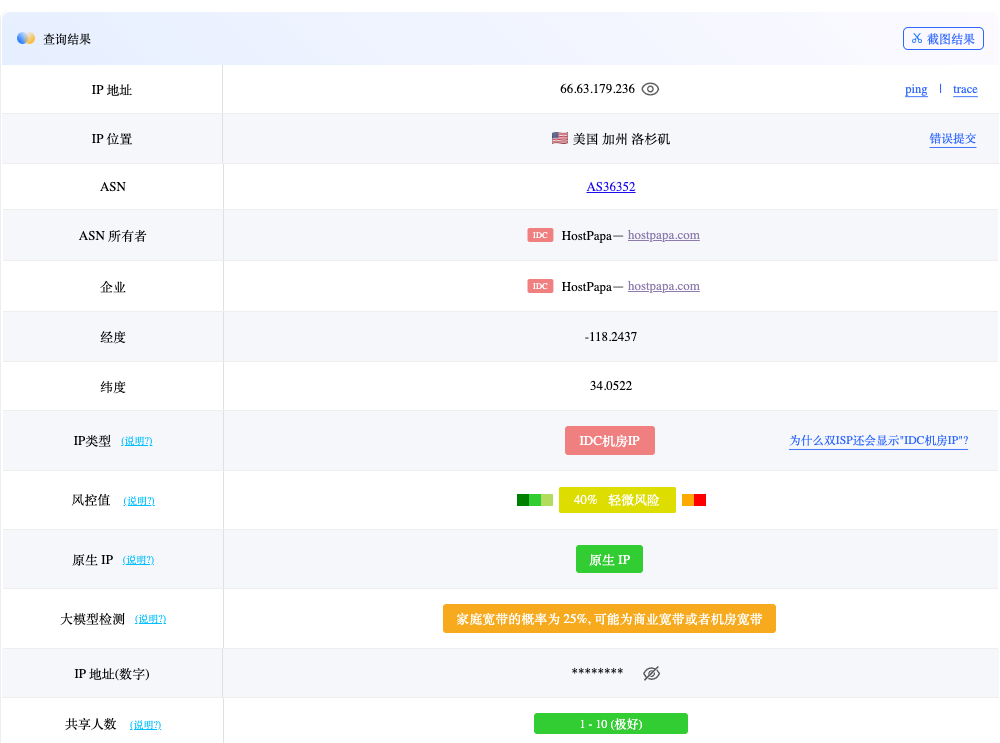Screen dimensions: 1000x743
Task: Open 说明 help next to IP类型
Action: [x=137, y=441]
